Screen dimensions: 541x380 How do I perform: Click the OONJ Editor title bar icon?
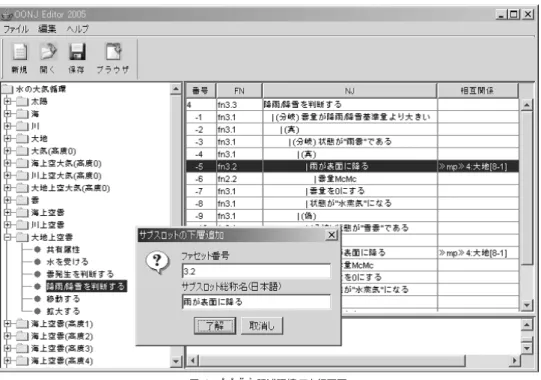point(7,15)
